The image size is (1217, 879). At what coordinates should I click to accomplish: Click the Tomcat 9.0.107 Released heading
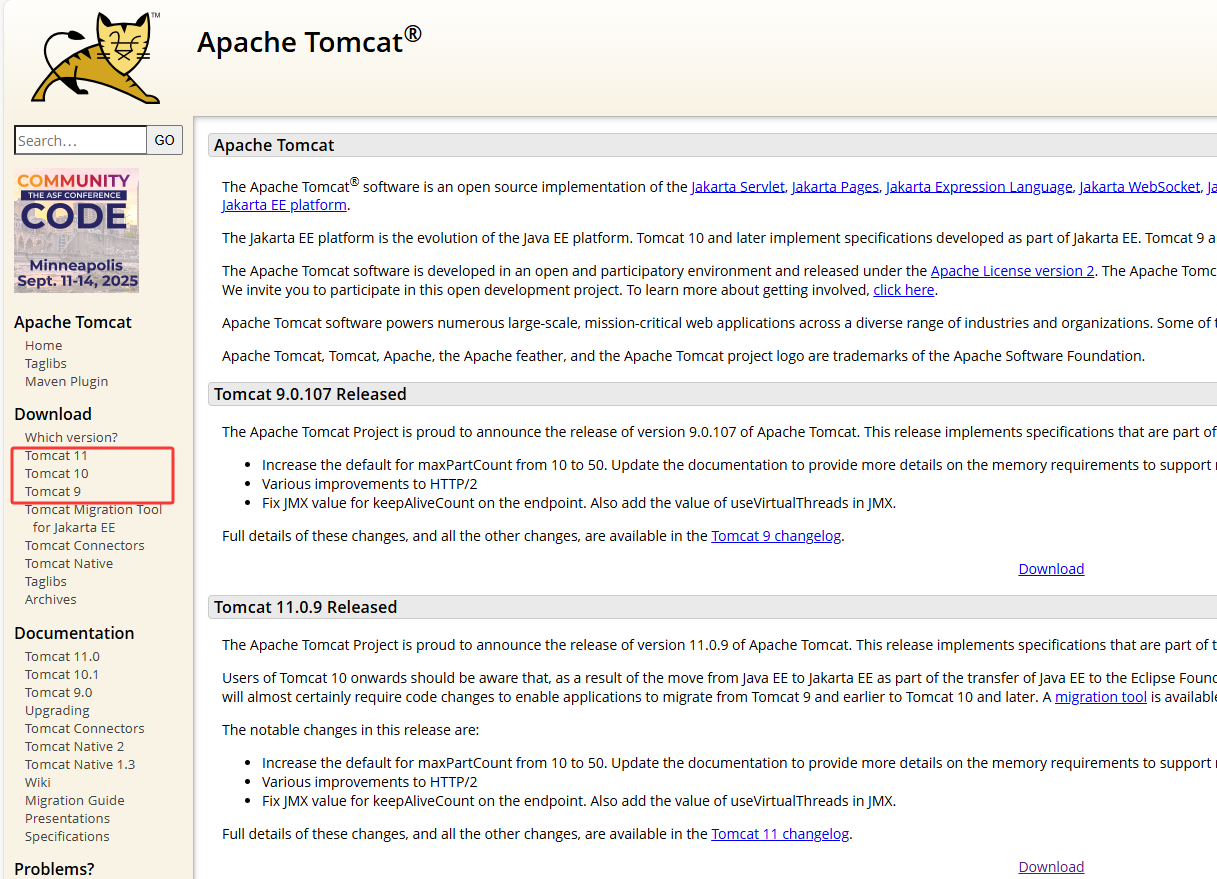(x=310, y=394)
